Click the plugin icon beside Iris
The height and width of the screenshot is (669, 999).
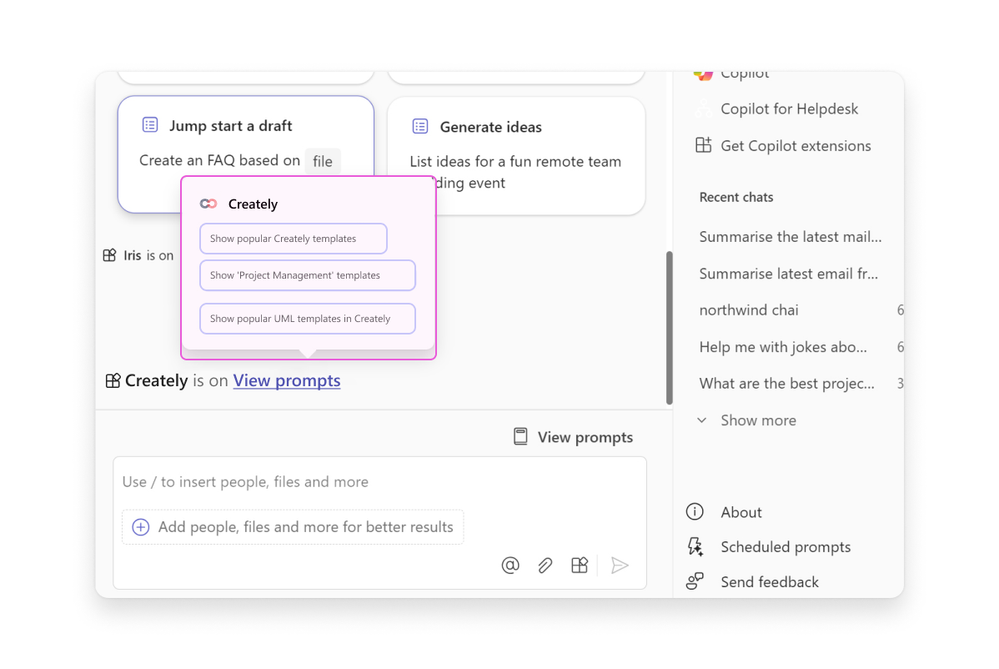tap(110, 255)
